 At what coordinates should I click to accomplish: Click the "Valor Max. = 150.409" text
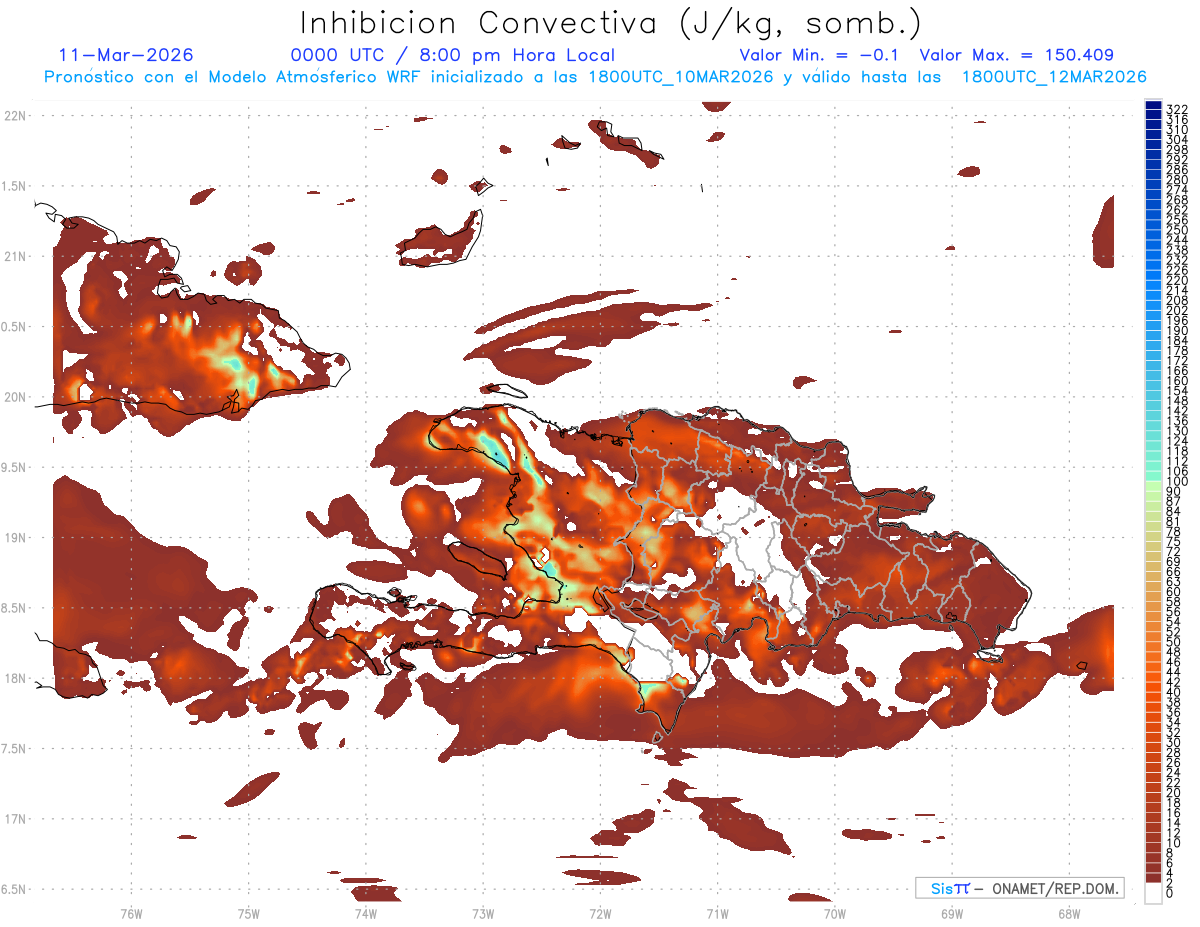tap(1016, 55)
